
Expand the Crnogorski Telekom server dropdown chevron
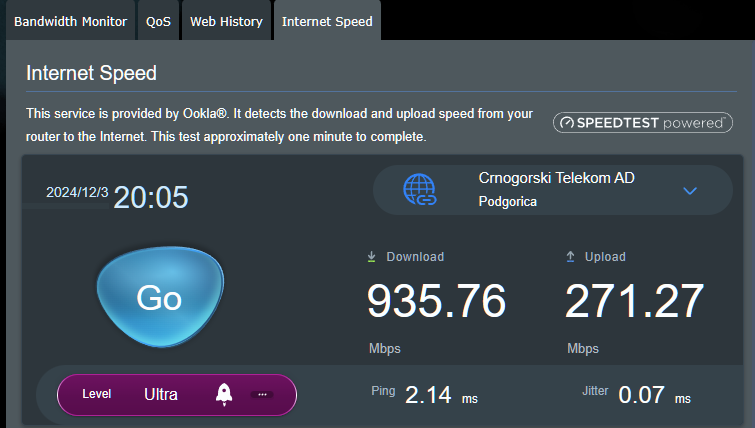(690, 191)
